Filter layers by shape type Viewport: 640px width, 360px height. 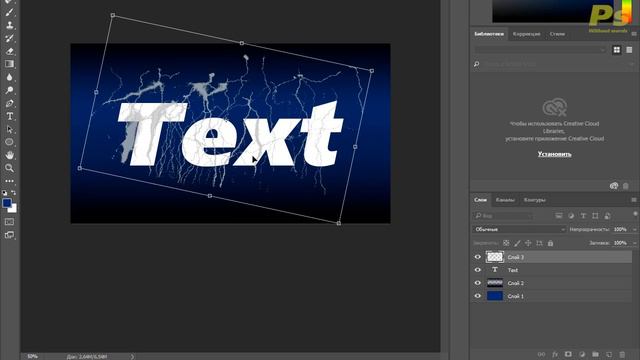(595, 216)
